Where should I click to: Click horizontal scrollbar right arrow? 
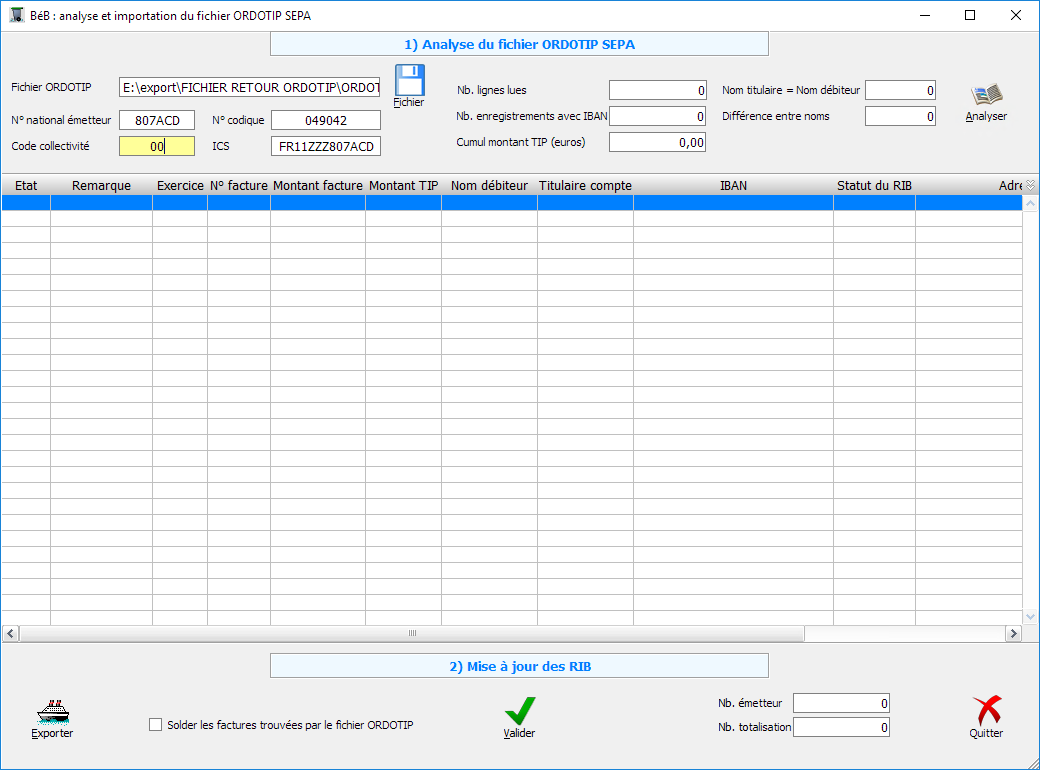tap(1013, 634)
